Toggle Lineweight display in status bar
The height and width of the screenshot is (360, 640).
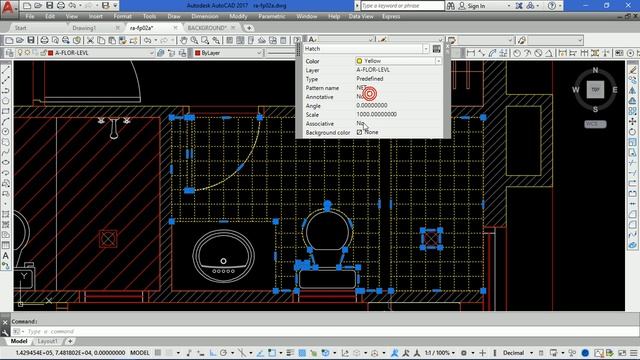click(x=290, y=353)
